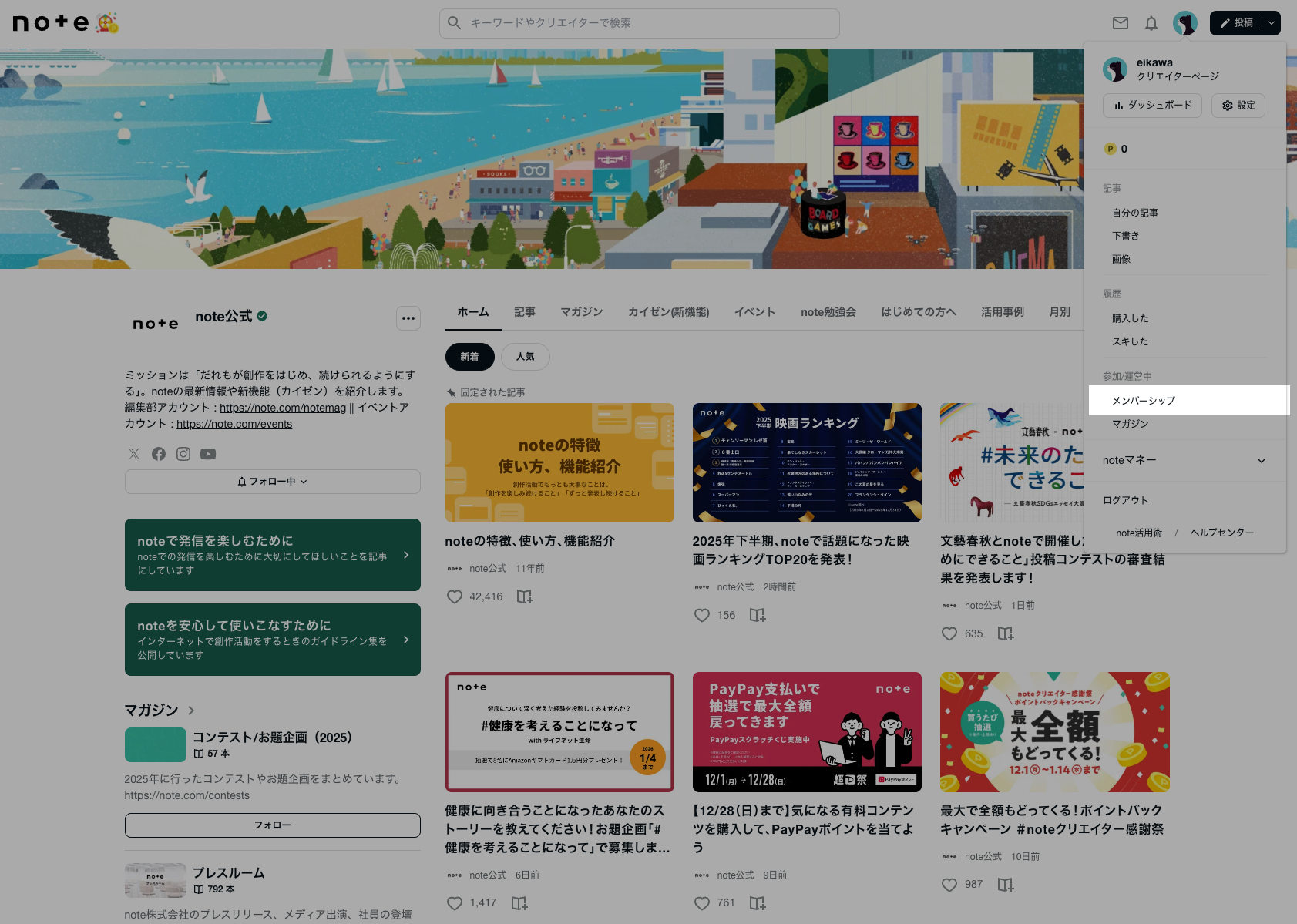This screenshot has height=924, width=1297.
Task: Open the notifications bell icon
Action: click(x=1151, y=23)
